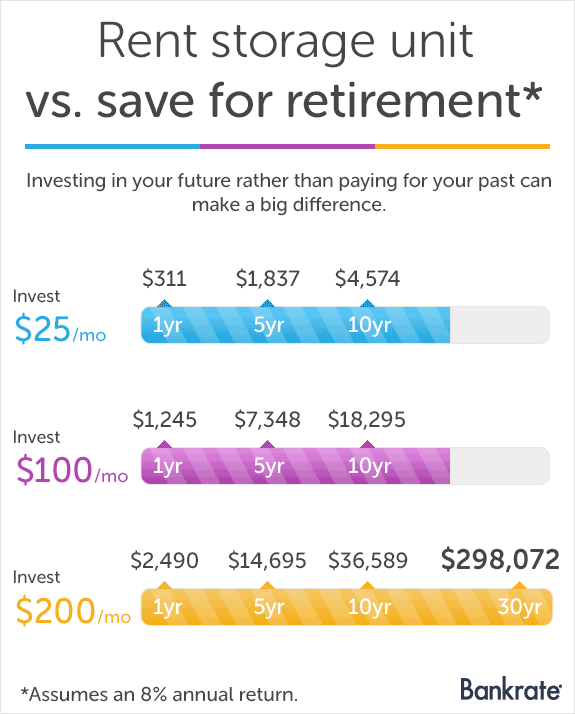This screenshot has height=714, width=575.
Task: Select the 5yr label on purple bar
Action: pyautogui.click(x=269, y=466)
